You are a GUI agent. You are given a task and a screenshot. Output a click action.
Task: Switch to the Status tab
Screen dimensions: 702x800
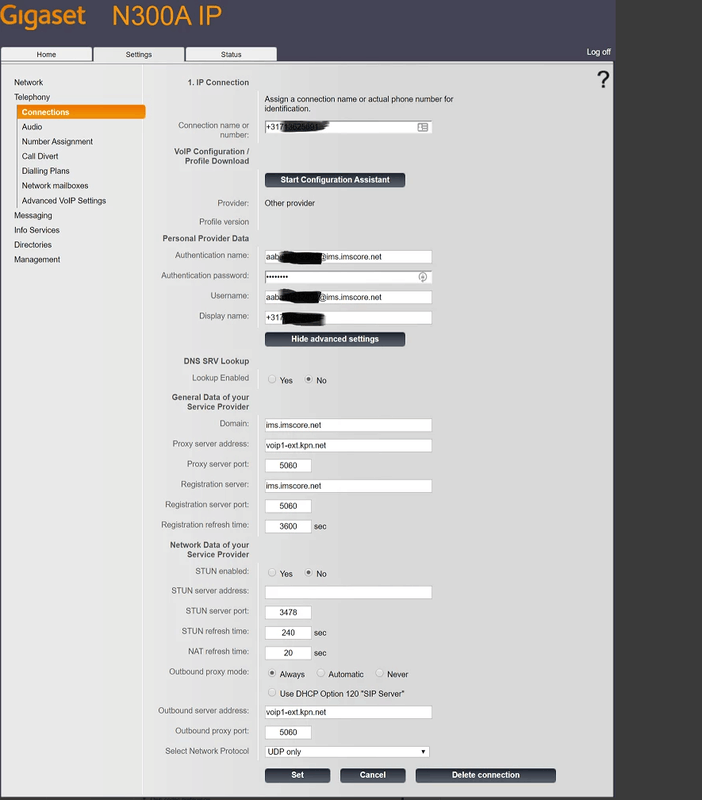(x=231, y=54)
